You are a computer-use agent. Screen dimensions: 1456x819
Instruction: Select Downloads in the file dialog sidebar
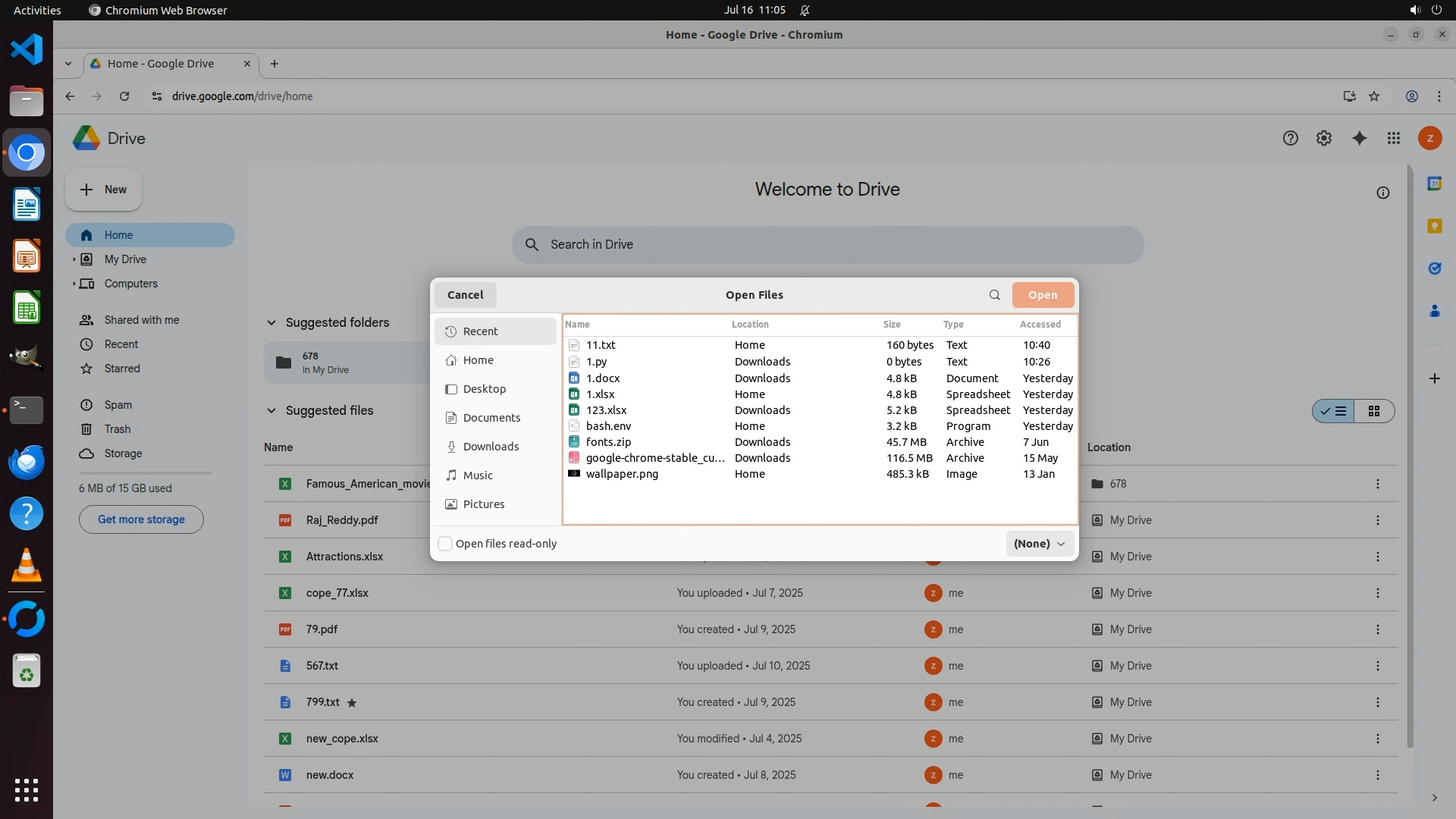click(491, 447)
